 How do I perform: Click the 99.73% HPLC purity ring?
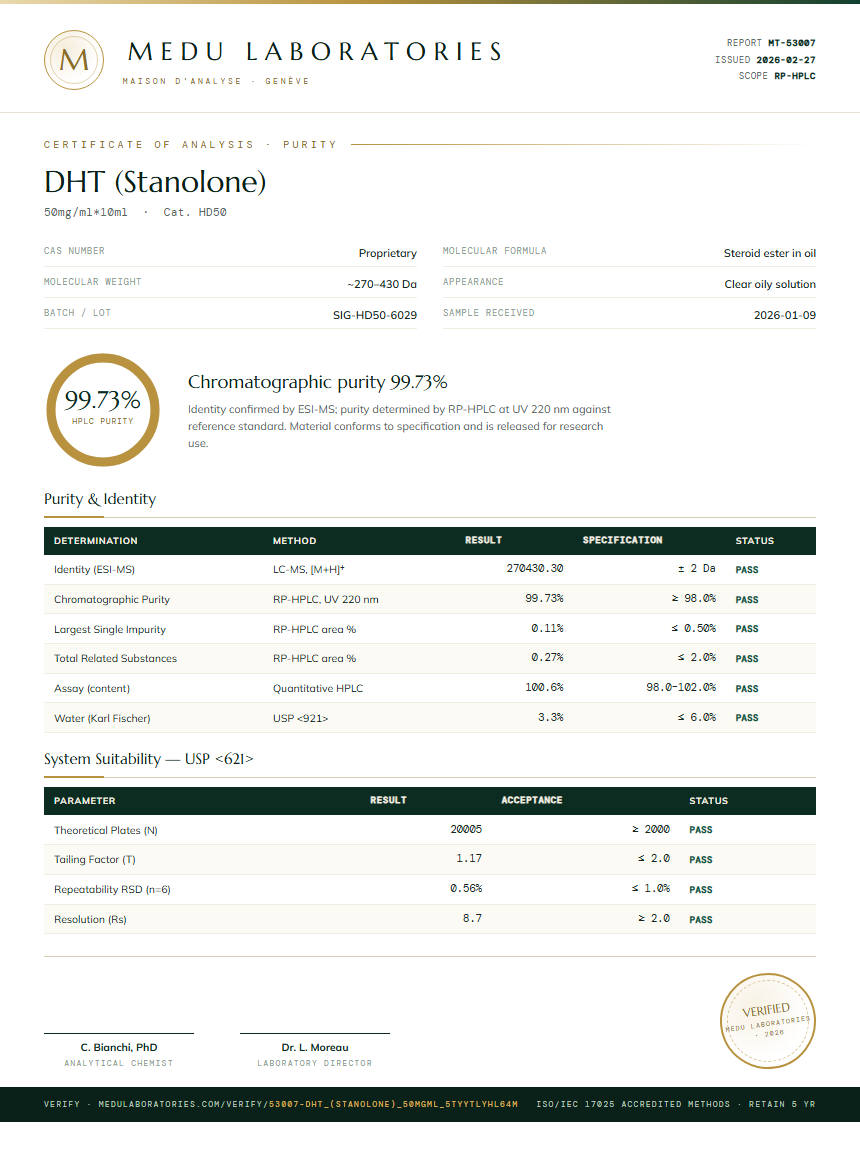tap(103, 410)
